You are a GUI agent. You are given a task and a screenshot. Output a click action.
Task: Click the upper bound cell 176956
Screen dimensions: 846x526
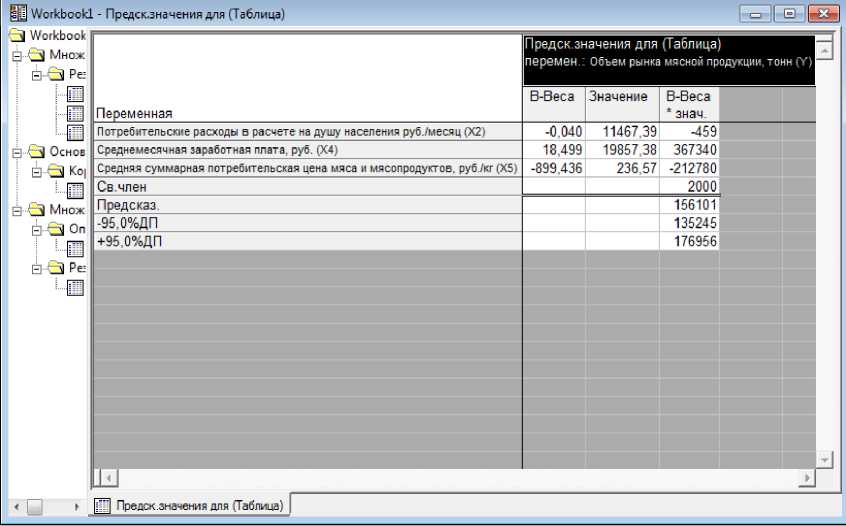click(x=689, y=242)
